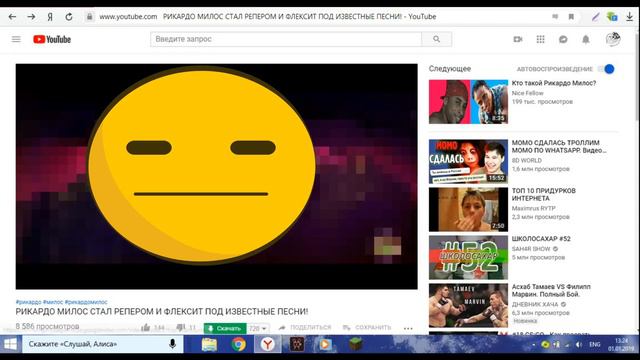The height and width of the screenshot is (360, 640).
Task: Reload the YouTube page
Action: 69,17
